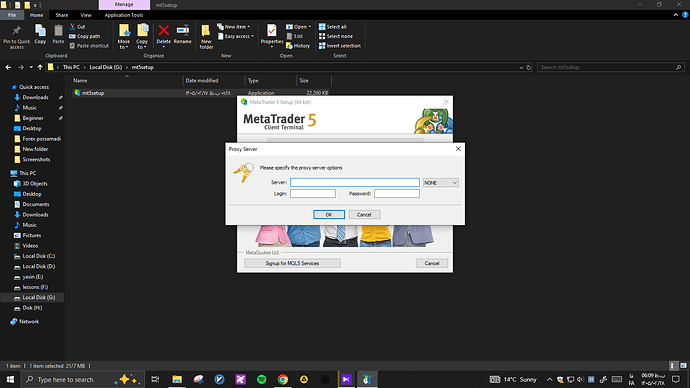Click the proxy Login input field

click(x=313, y=194)
